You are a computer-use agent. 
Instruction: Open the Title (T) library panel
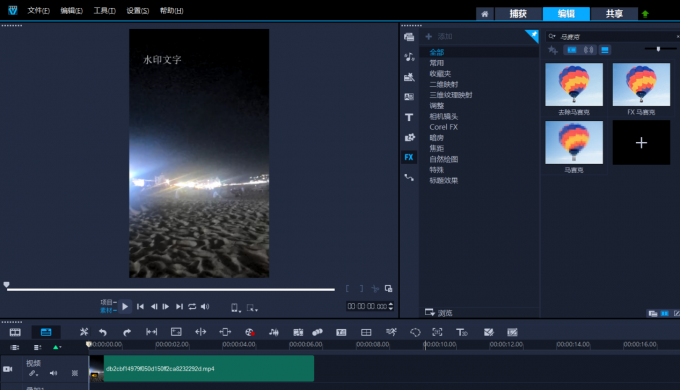[x=409, y=117]
